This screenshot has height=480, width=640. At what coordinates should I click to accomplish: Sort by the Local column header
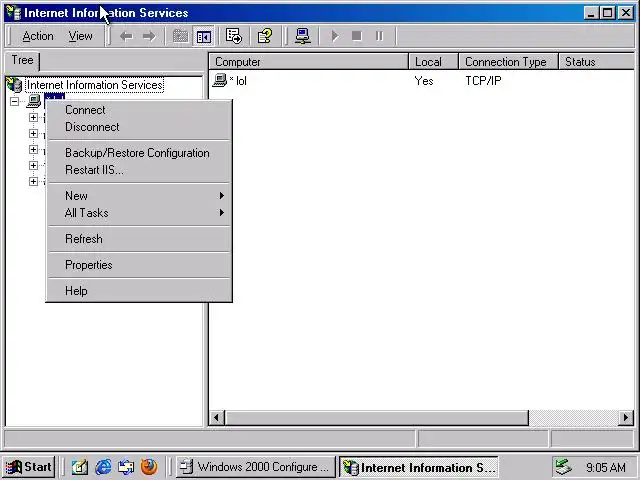[433, 62]
